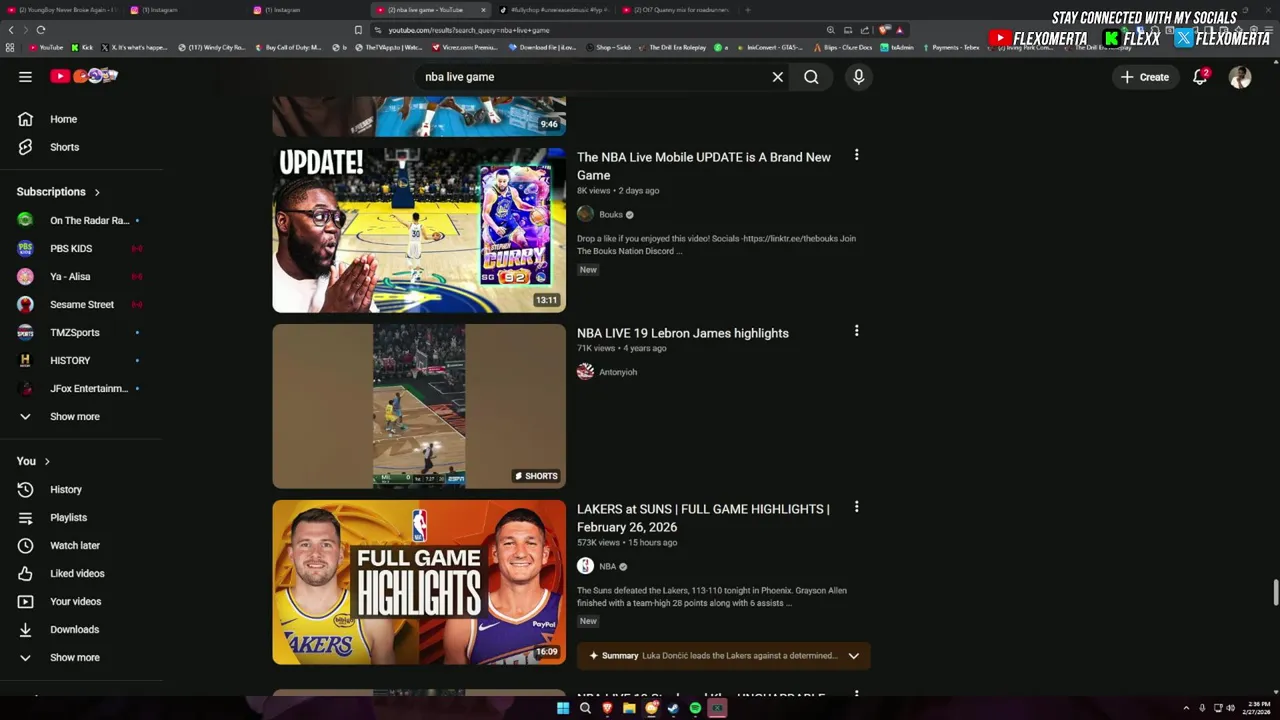The image size is (1280, 720).
Task: Open the account avatar menu
Action: coord(1240,77)
